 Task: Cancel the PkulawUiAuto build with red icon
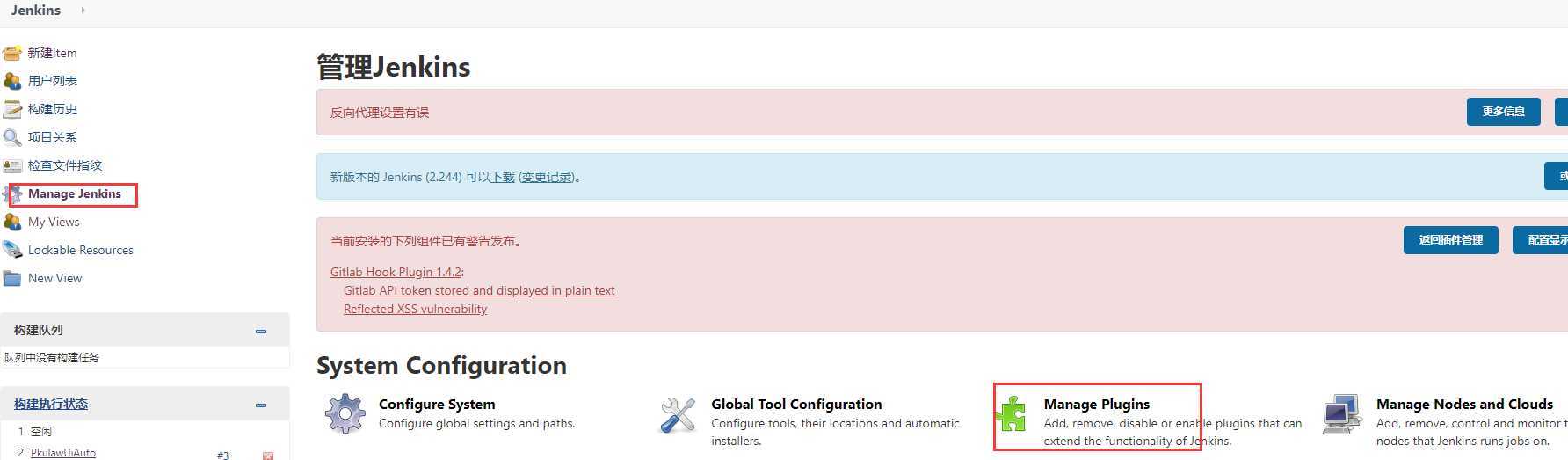(268, 456)
